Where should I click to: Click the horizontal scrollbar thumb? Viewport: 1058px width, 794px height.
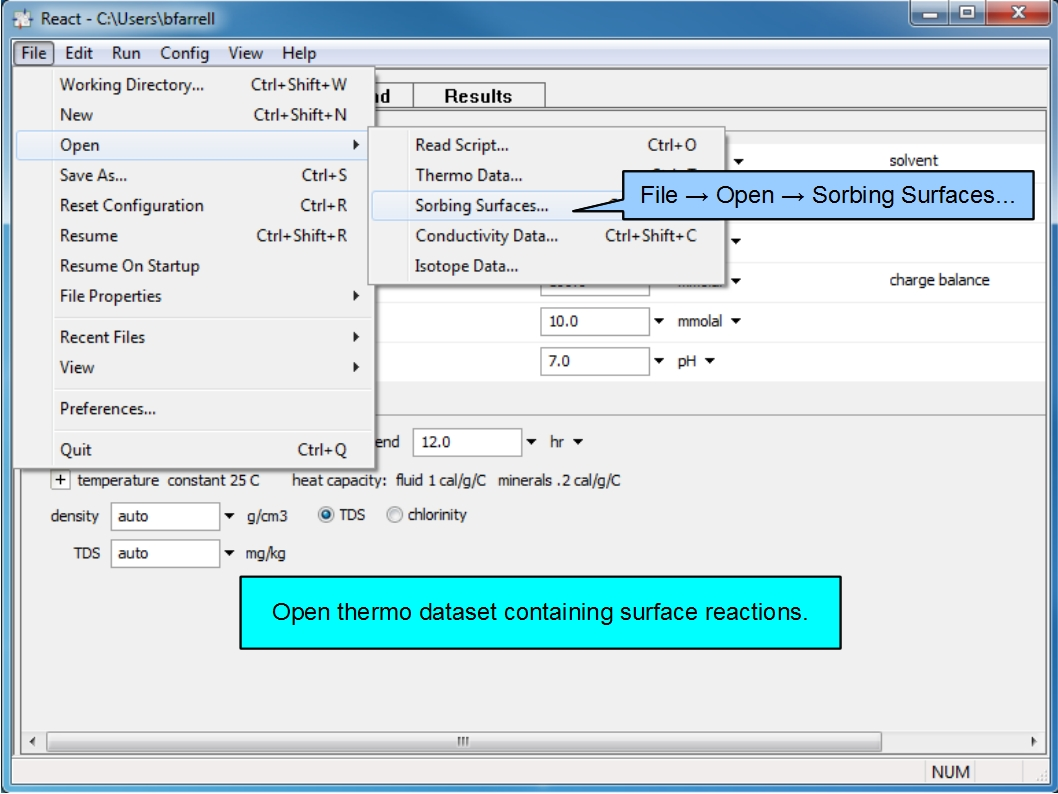pos(464,741)
